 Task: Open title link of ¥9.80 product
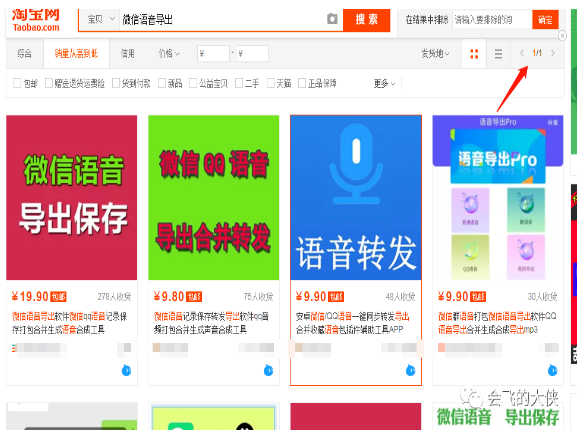pyautogui.click(x=211, y=323)
